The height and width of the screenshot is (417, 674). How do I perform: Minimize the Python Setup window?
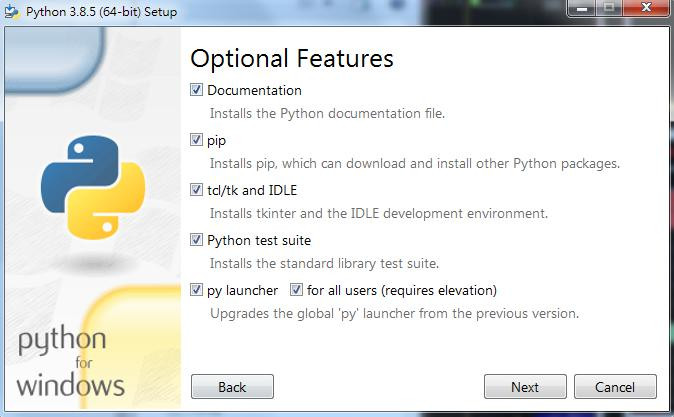(x=582, y=8)
